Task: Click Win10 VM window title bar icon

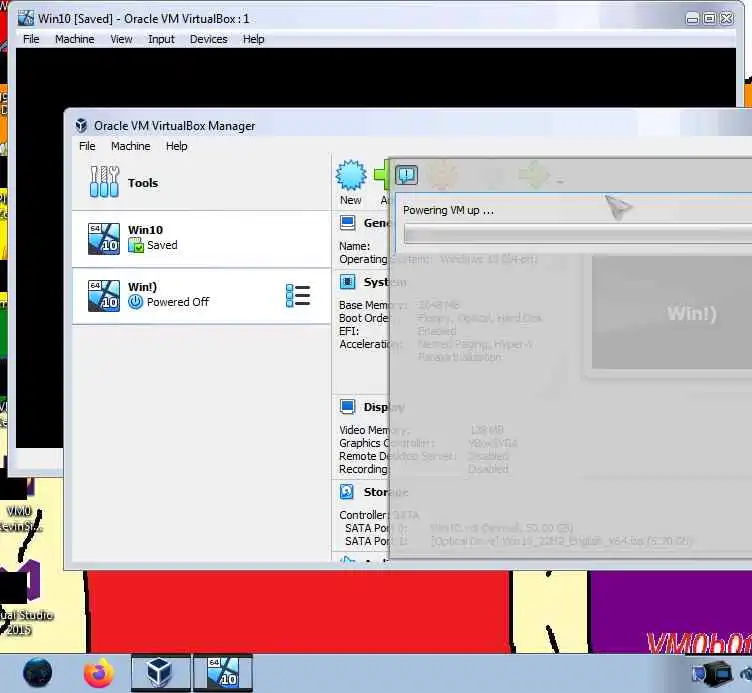Action: pyautogui.click(x=26, y=19)
